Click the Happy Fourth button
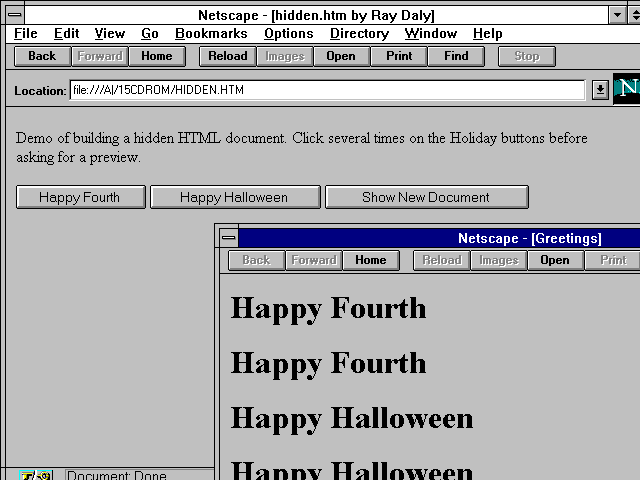640x480 pixels. point(80,197)
